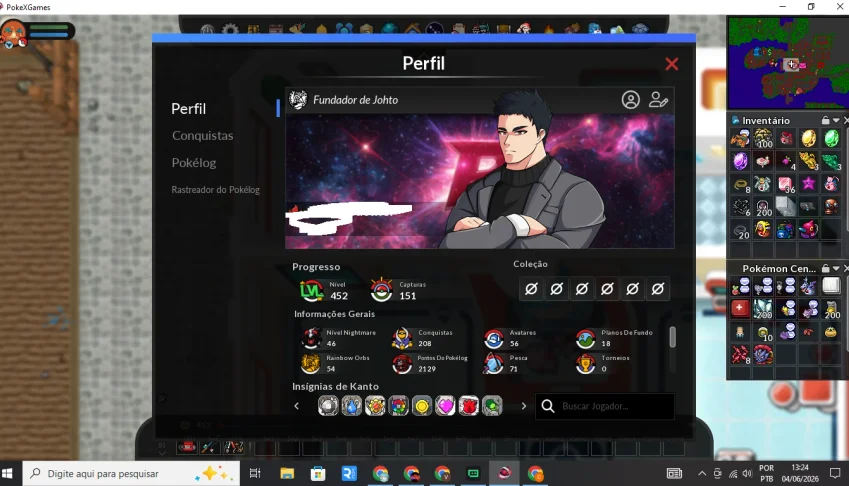The height and width of the screenshot is (486, 849).
Task: Select the blue water-drop Cascade badge
Action: tap(351, 406)
